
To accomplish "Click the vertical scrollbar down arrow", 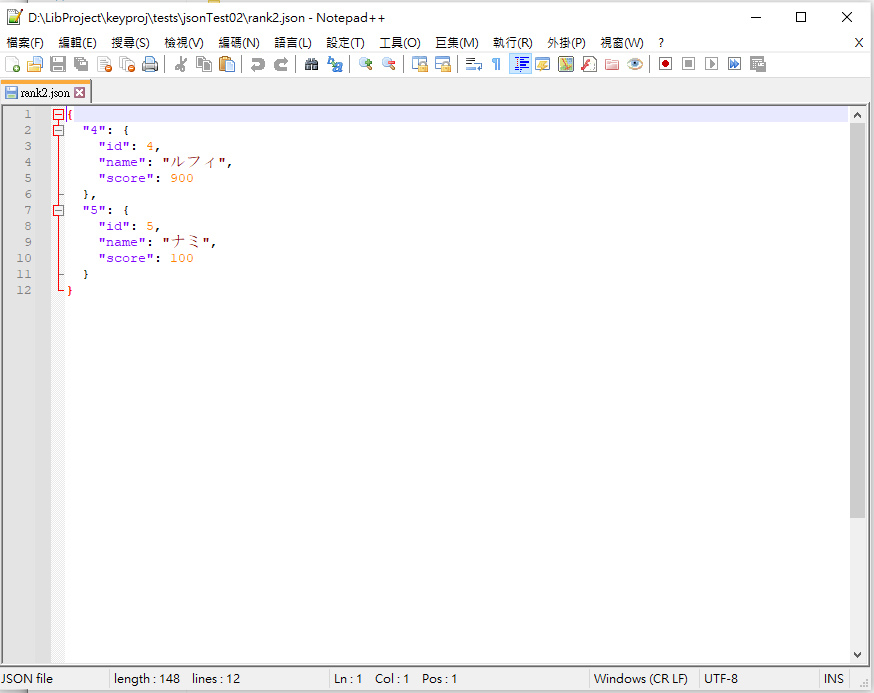I will (857, 655).
